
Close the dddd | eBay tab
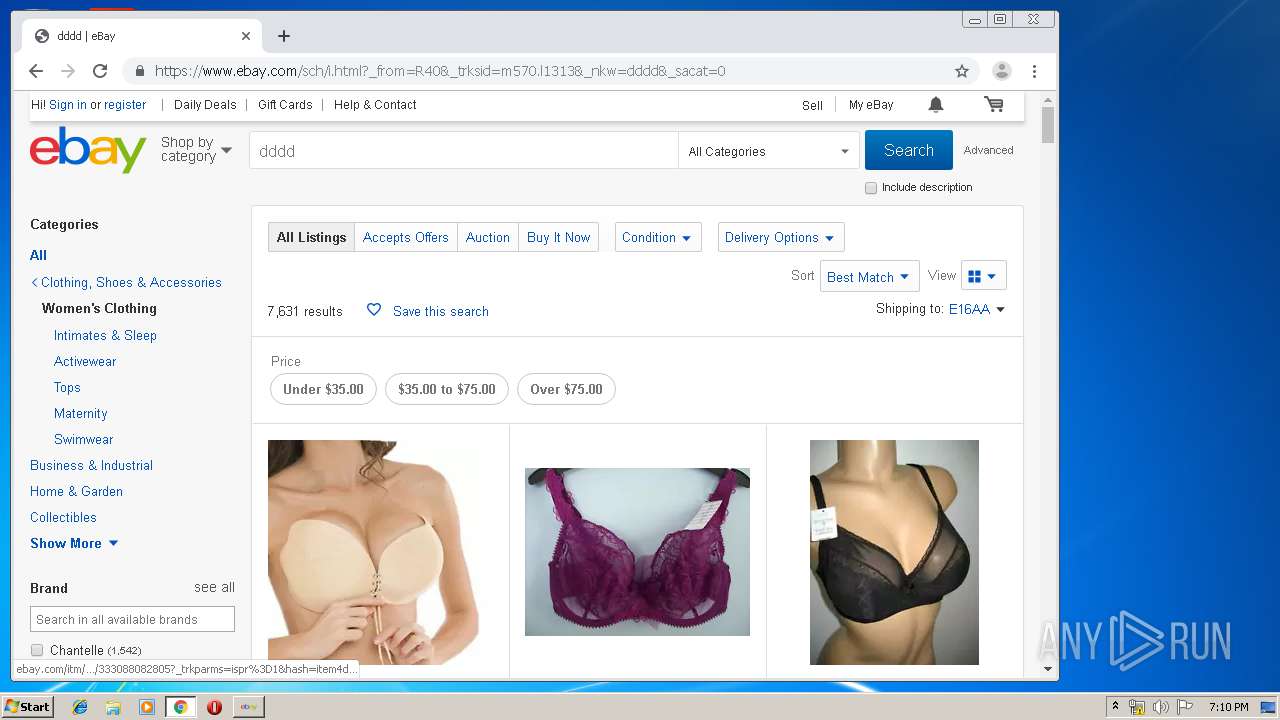246,36
